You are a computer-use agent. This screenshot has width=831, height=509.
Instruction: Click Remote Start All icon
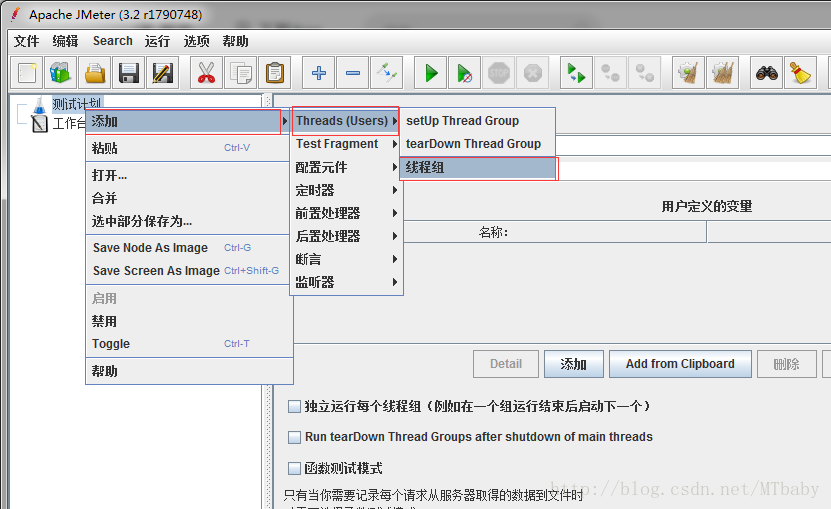pos(576,73)
